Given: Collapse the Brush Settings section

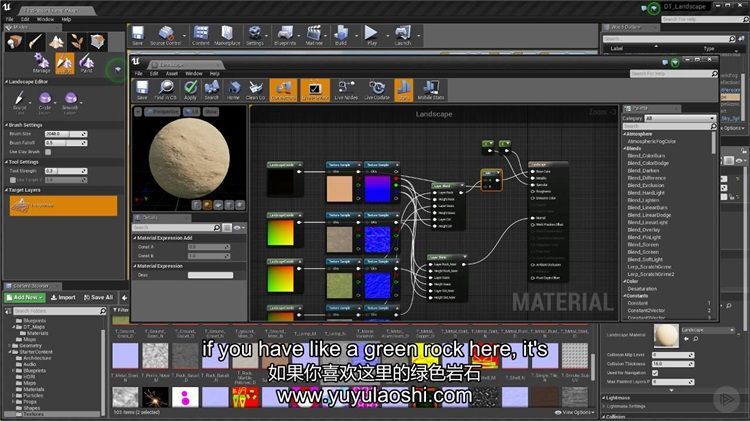Looking at the screenshot, I should (7, 125).
